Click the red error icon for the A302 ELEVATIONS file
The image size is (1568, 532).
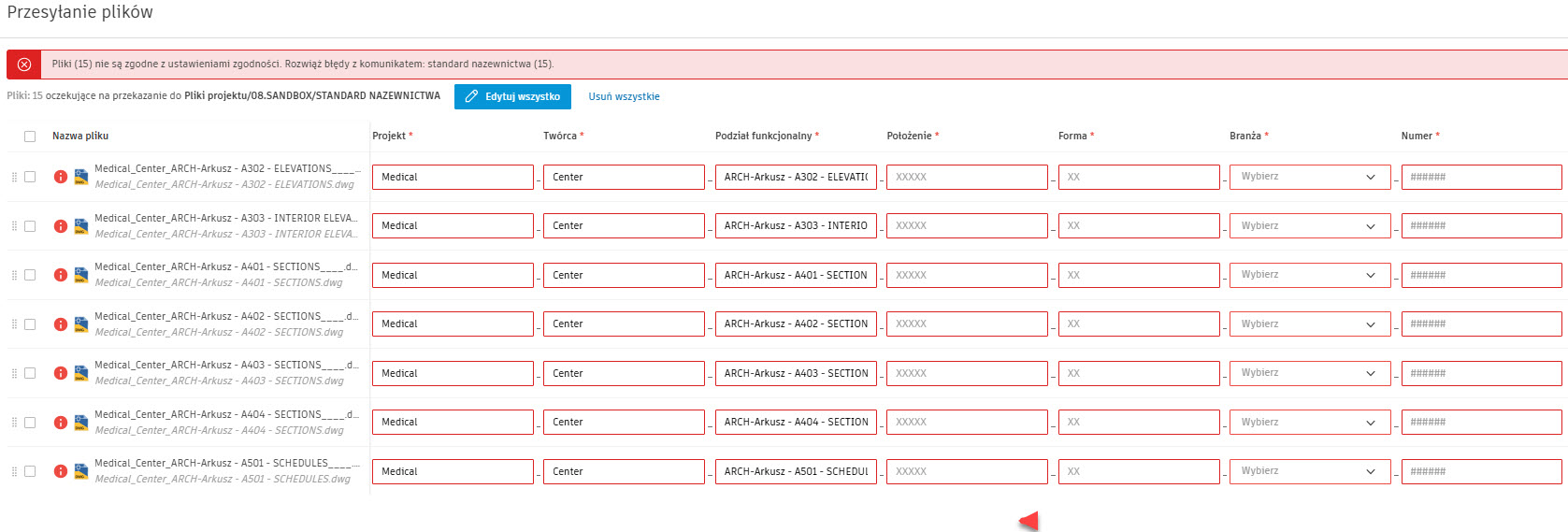(61, 177)
